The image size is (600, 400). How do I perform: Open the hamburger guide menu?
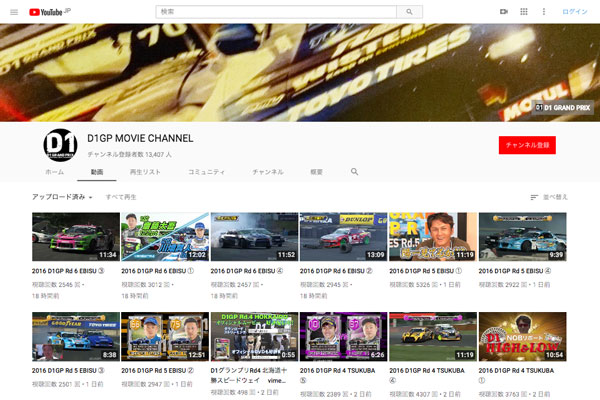(x=13, y=12)
